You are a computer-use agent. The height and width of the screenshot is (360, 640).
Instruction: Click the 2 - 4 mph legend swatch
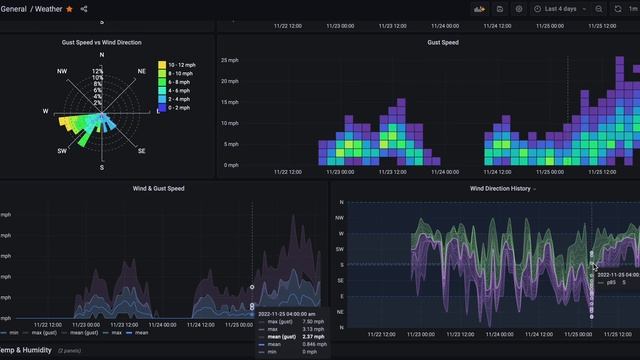(x=162, y=99)
